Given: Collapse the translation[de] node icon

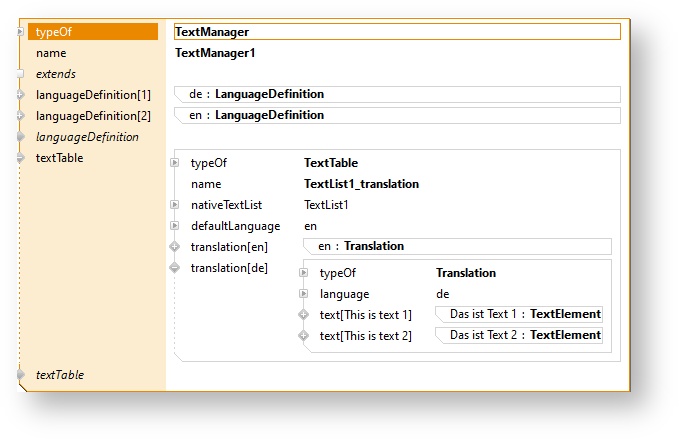Looking at the screenshot, I should pyautogui.click(x=175, y=268).
